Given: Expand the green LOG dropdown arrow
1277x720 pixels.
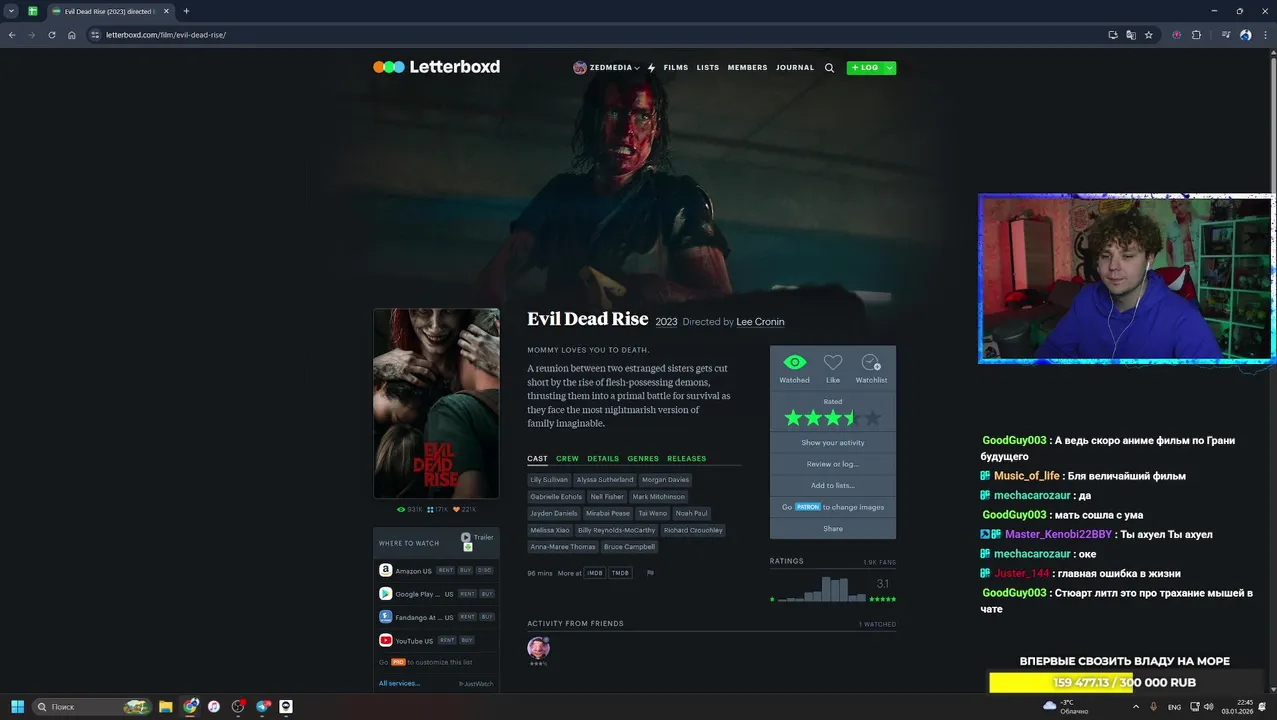Looking at the screenshot, I should [x=890, y=68].
